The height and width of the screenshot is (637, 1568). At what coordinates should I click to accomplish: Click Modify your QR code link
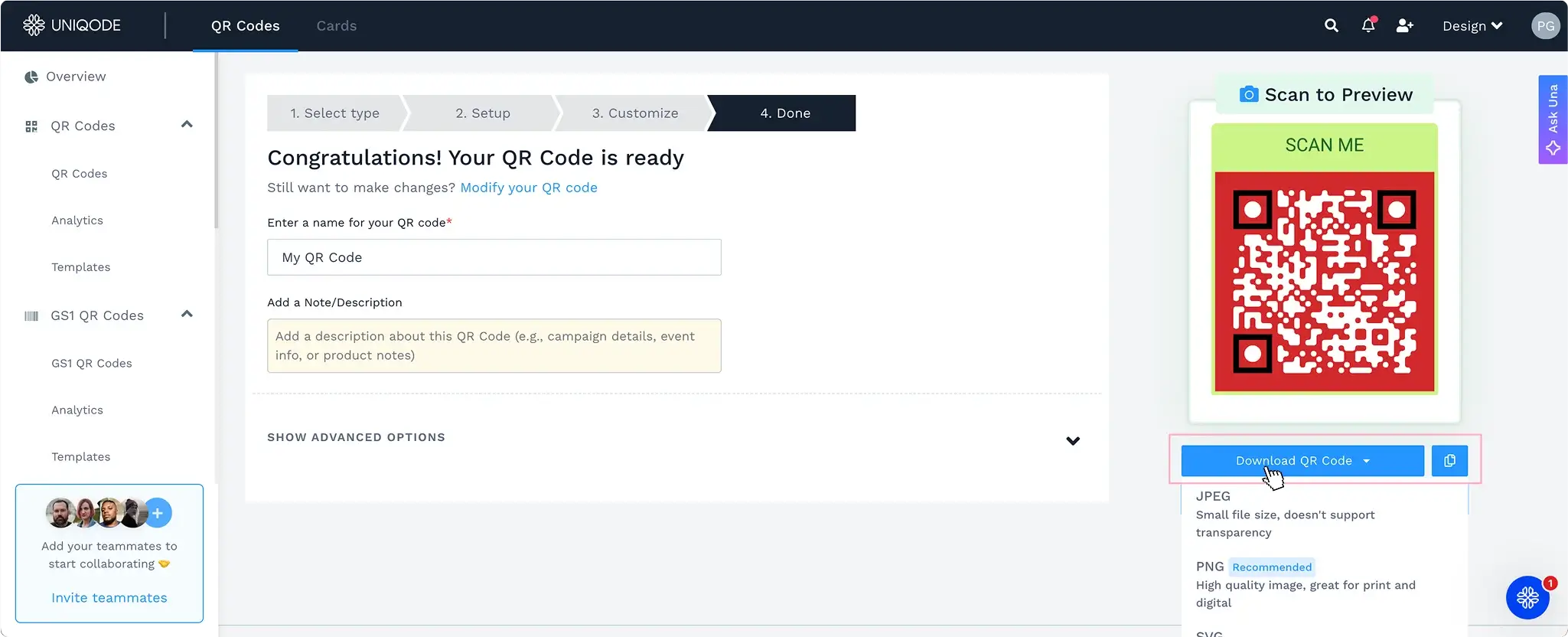529,188
